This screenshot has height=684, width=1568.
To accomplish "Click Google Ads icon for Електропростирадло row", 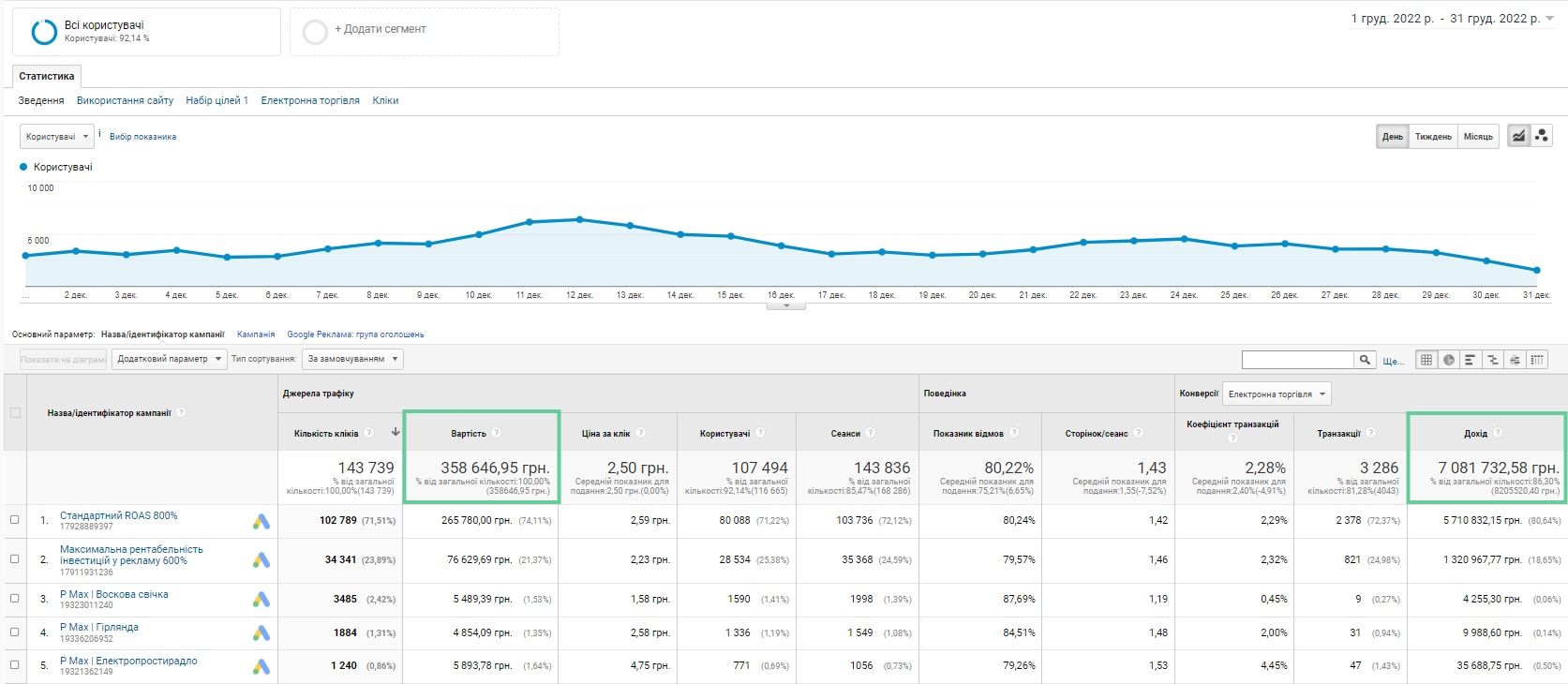I will [x=261, y=666].
